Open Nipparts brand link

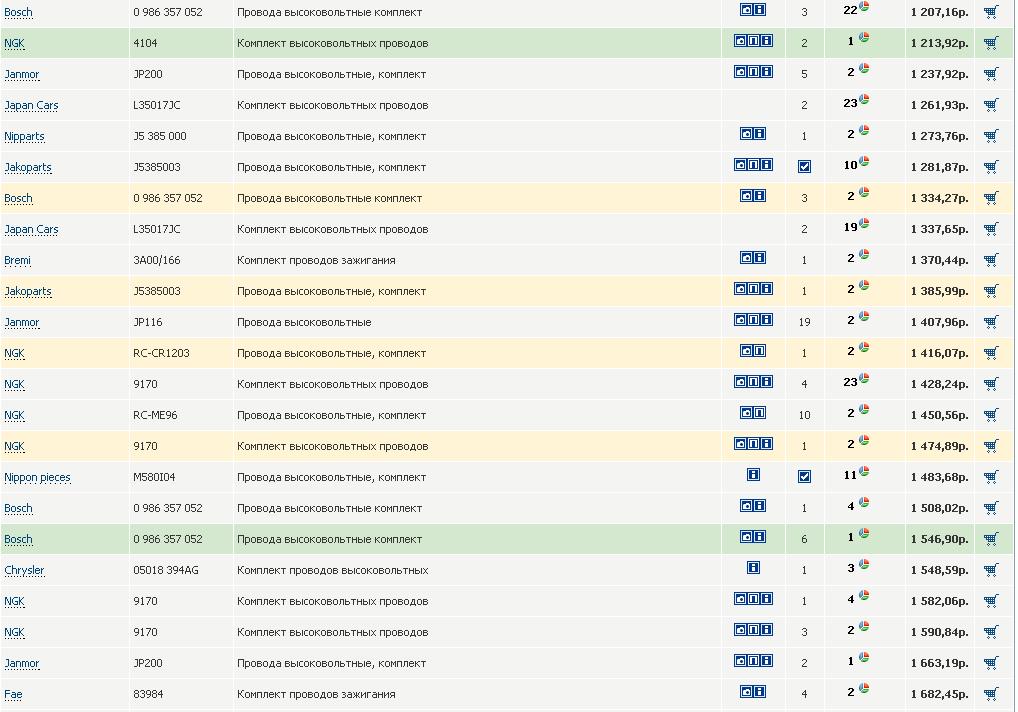click(x=25, y=136)
